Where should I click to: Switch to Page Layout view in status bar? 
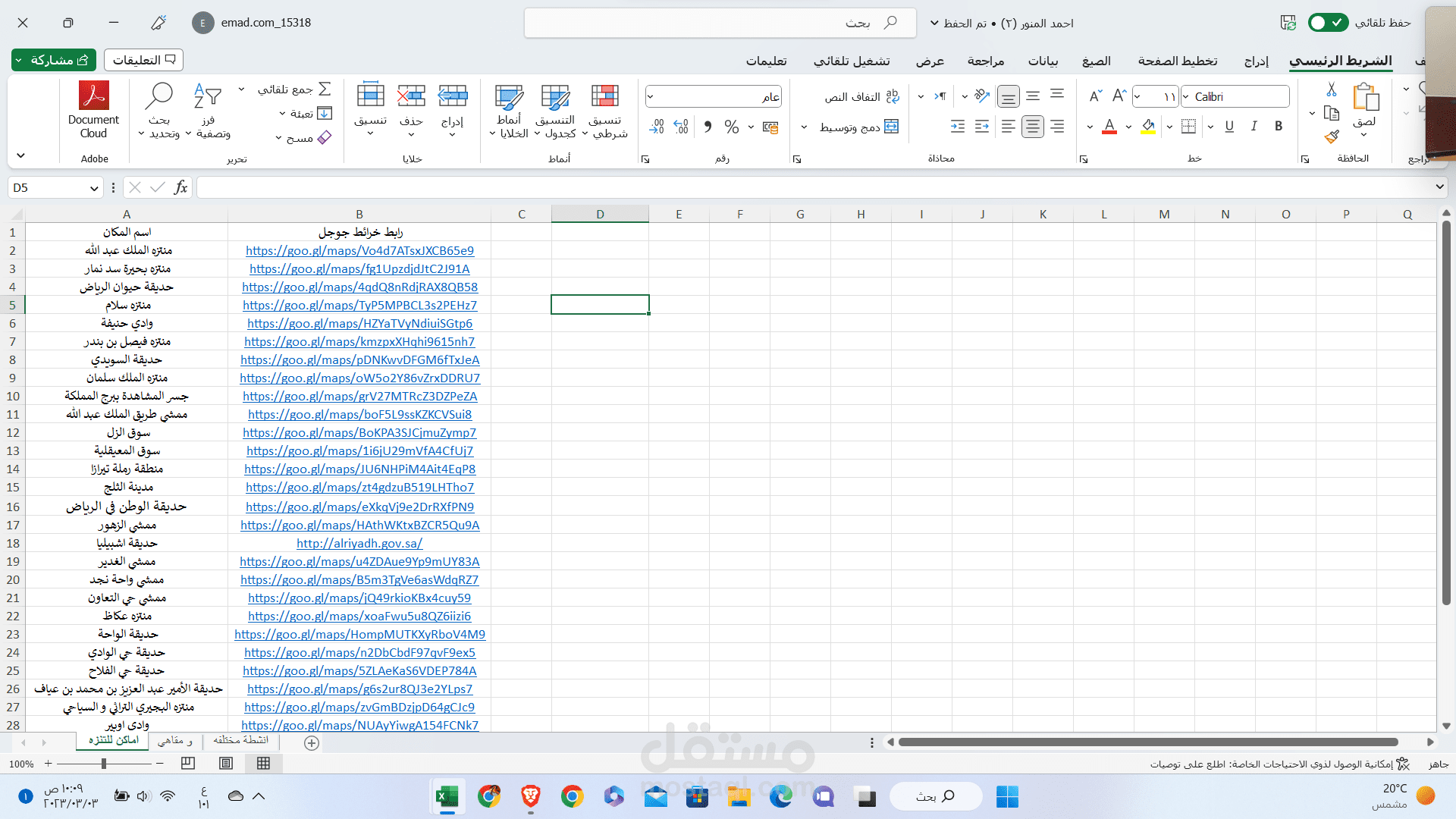(226, 763)
